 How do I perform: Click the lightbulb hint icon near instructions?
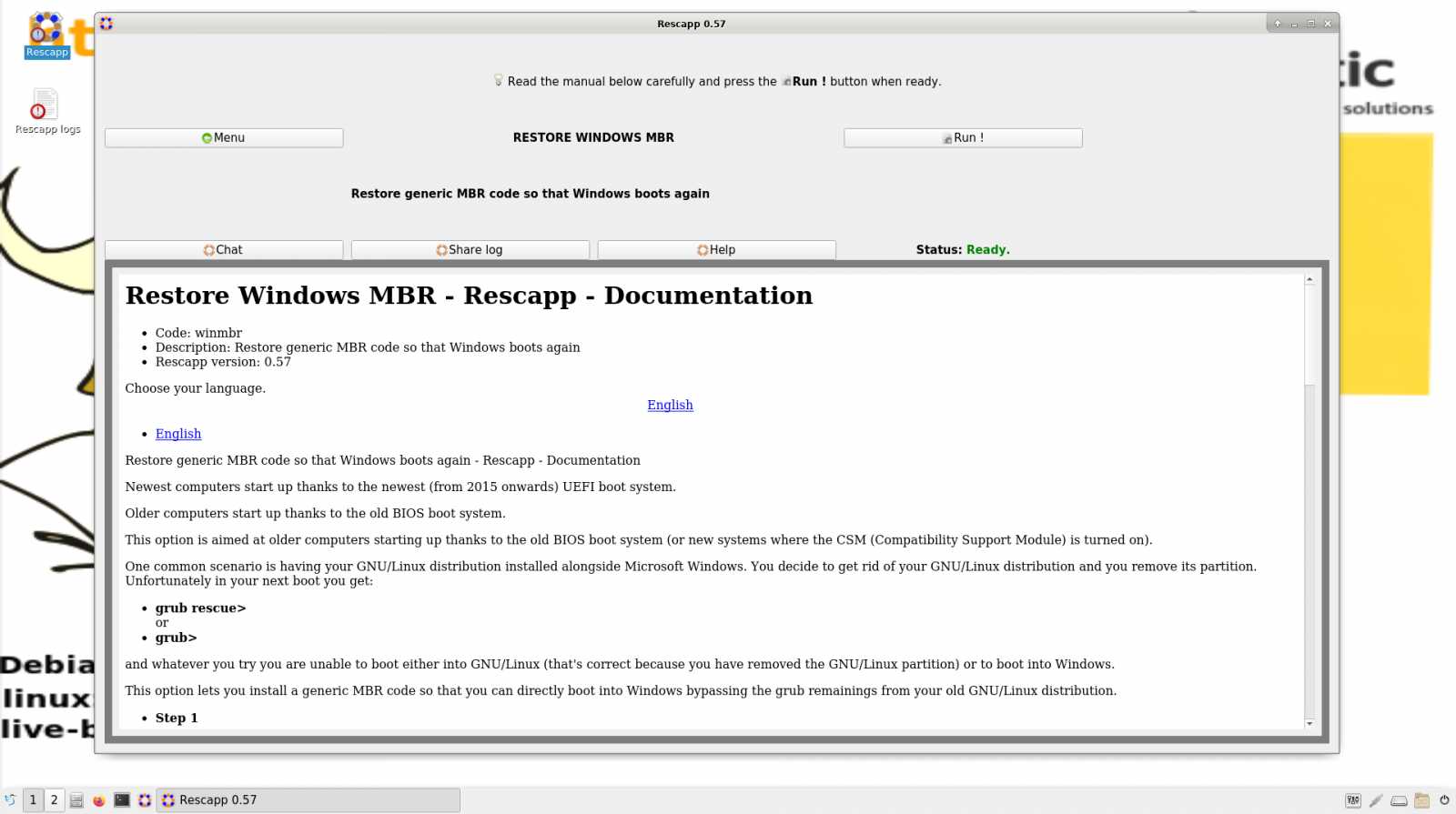(498, 81)
